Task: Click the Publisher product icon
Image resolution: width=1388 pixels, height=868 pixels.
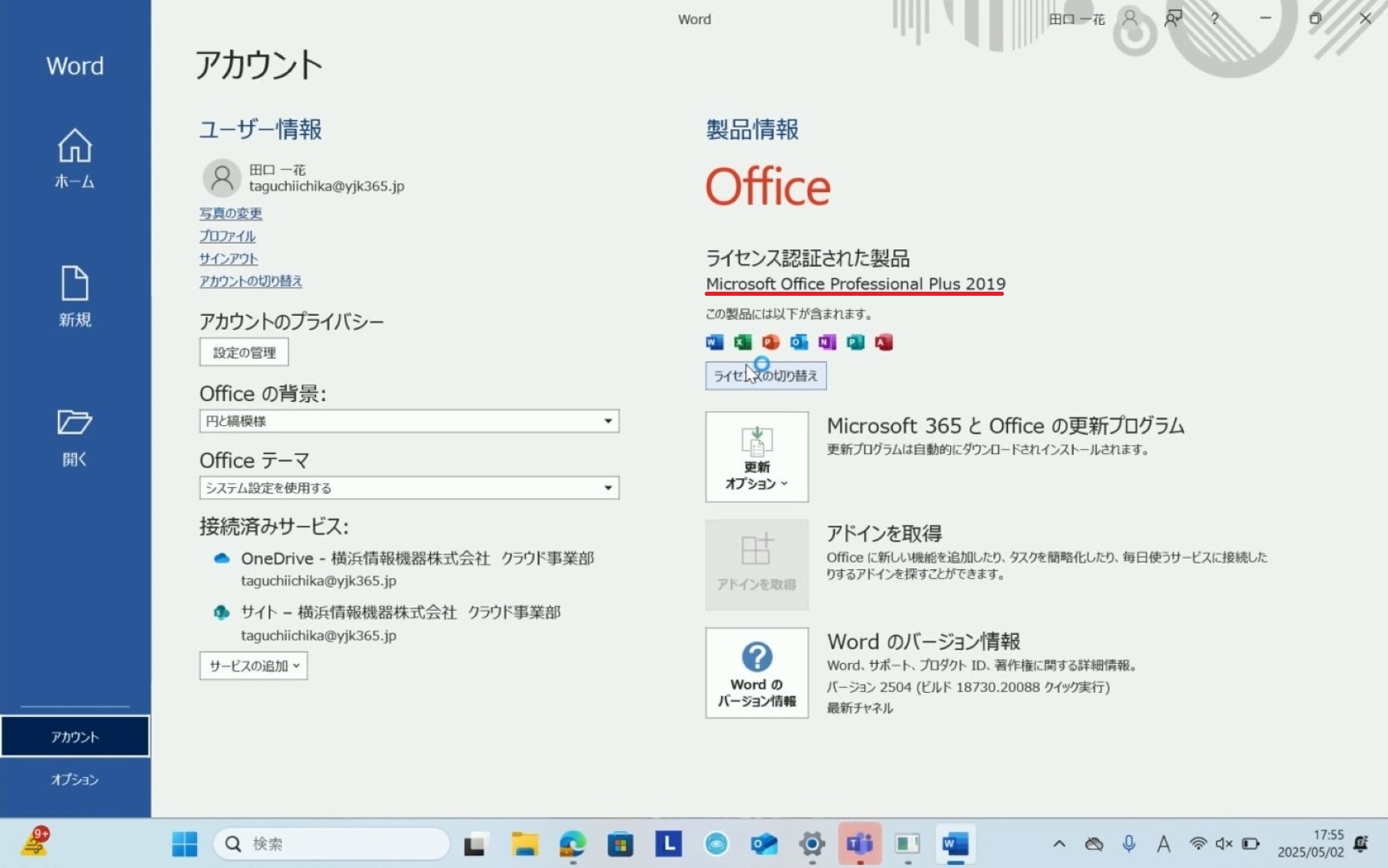Action: 855,342
